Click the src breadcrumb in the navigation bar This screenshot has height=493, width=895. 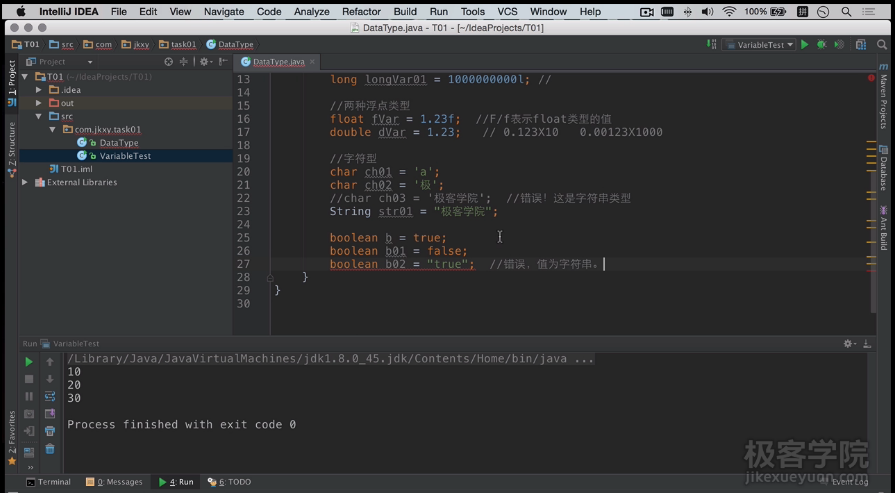click(62, 45)
